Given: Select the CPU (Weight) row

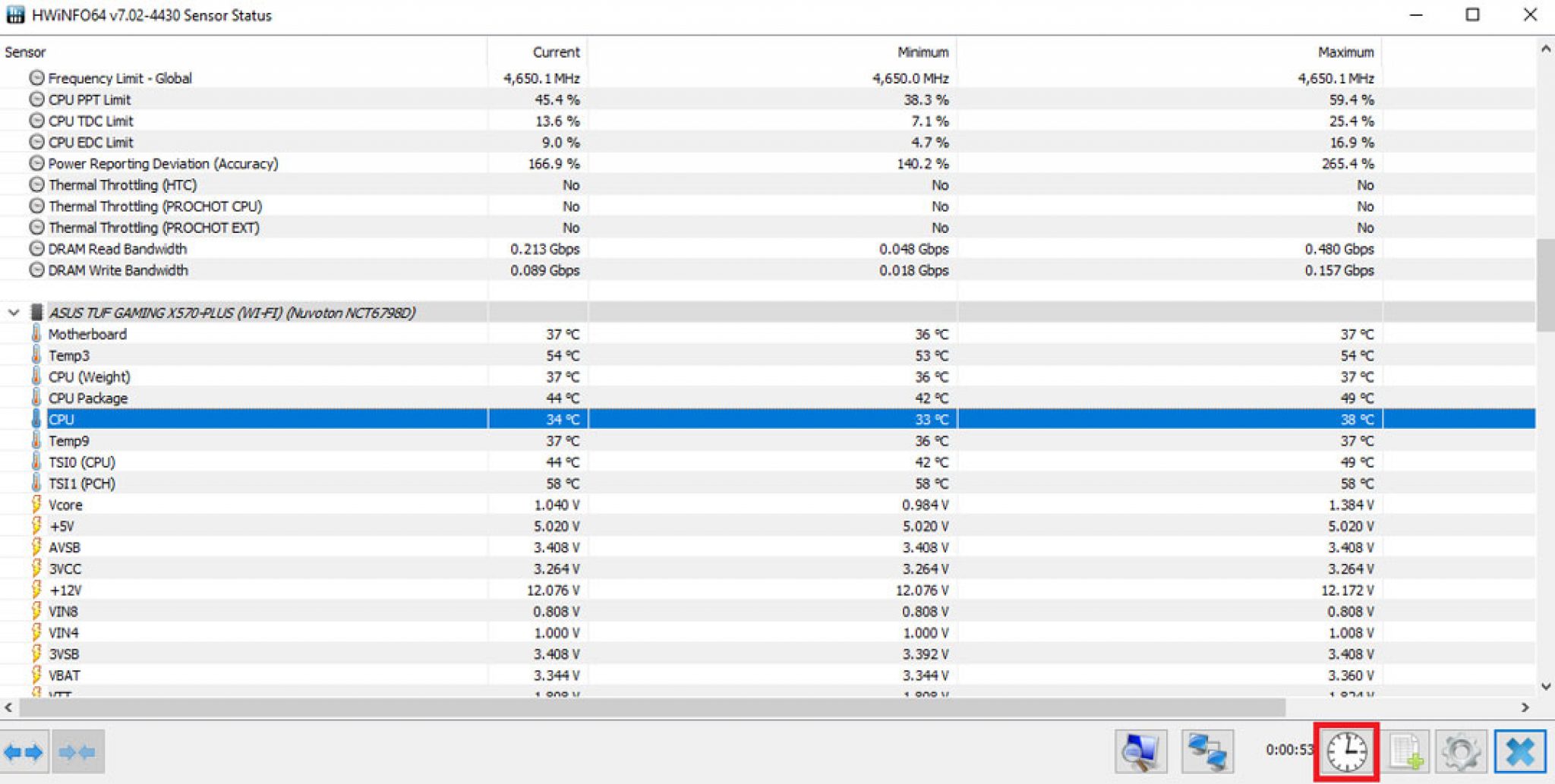Looking at the screenshot, I should click(768, 376).
